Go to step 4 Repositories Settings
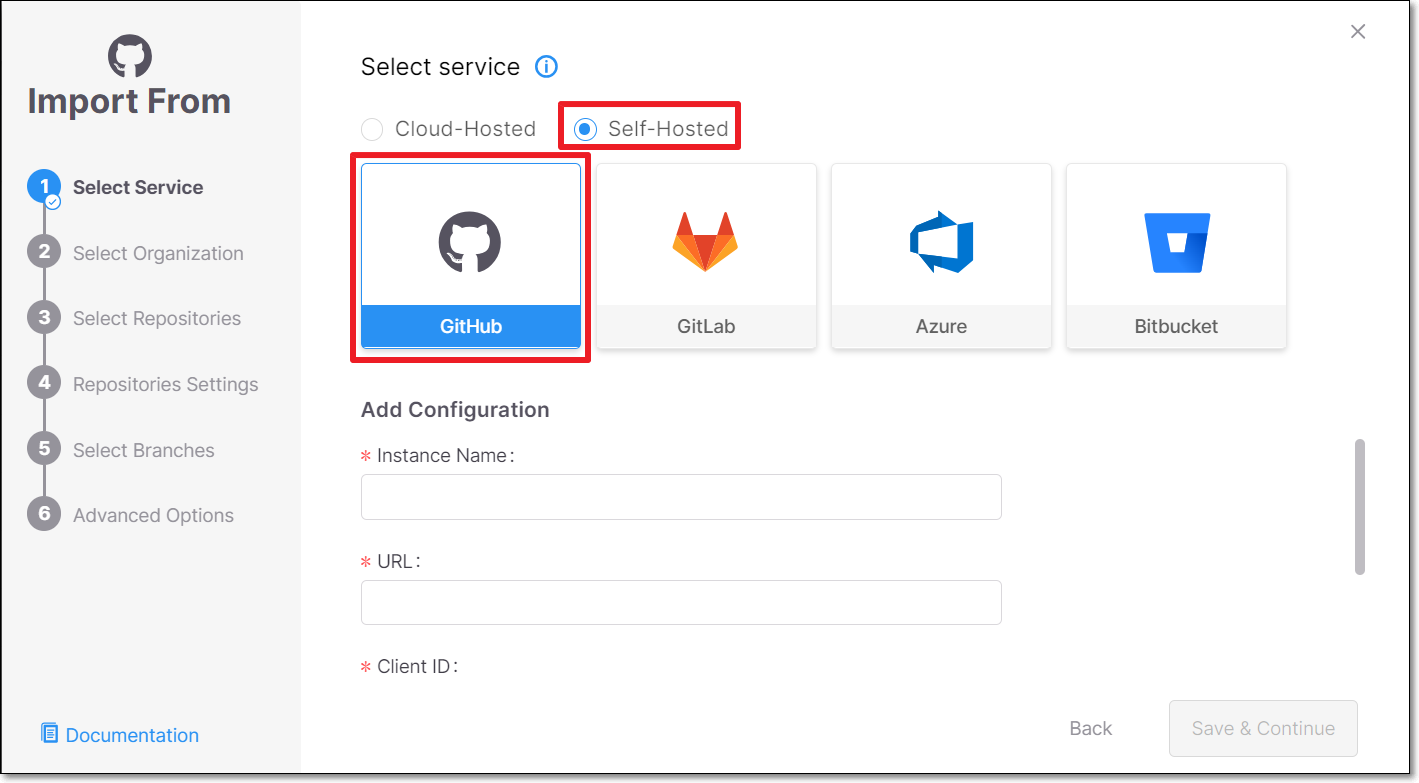This screenshot has width=1419, height=783. (143, 384)
